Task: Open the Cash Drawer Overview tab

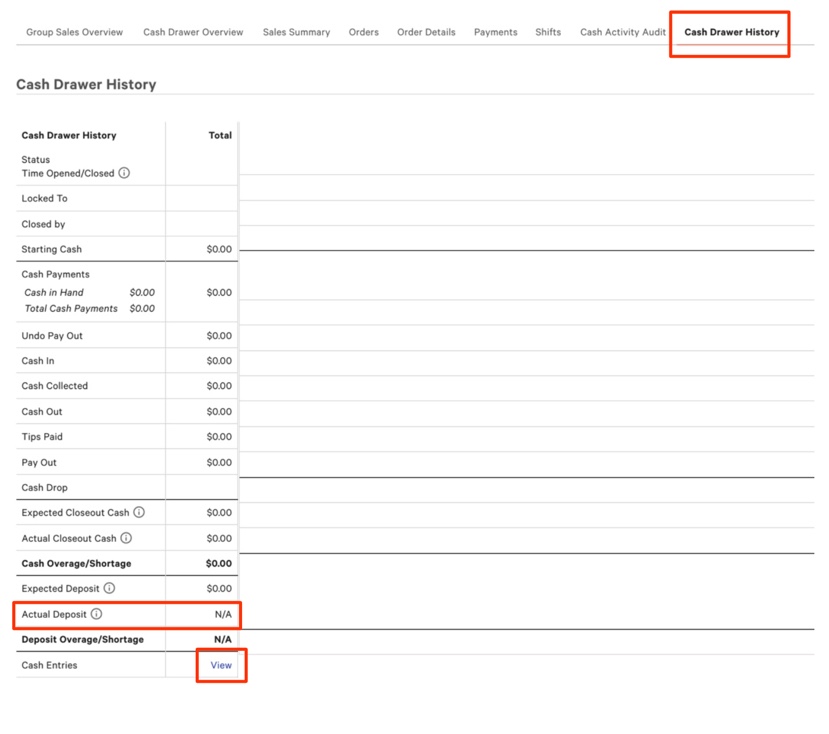Action: coord(192,31)
